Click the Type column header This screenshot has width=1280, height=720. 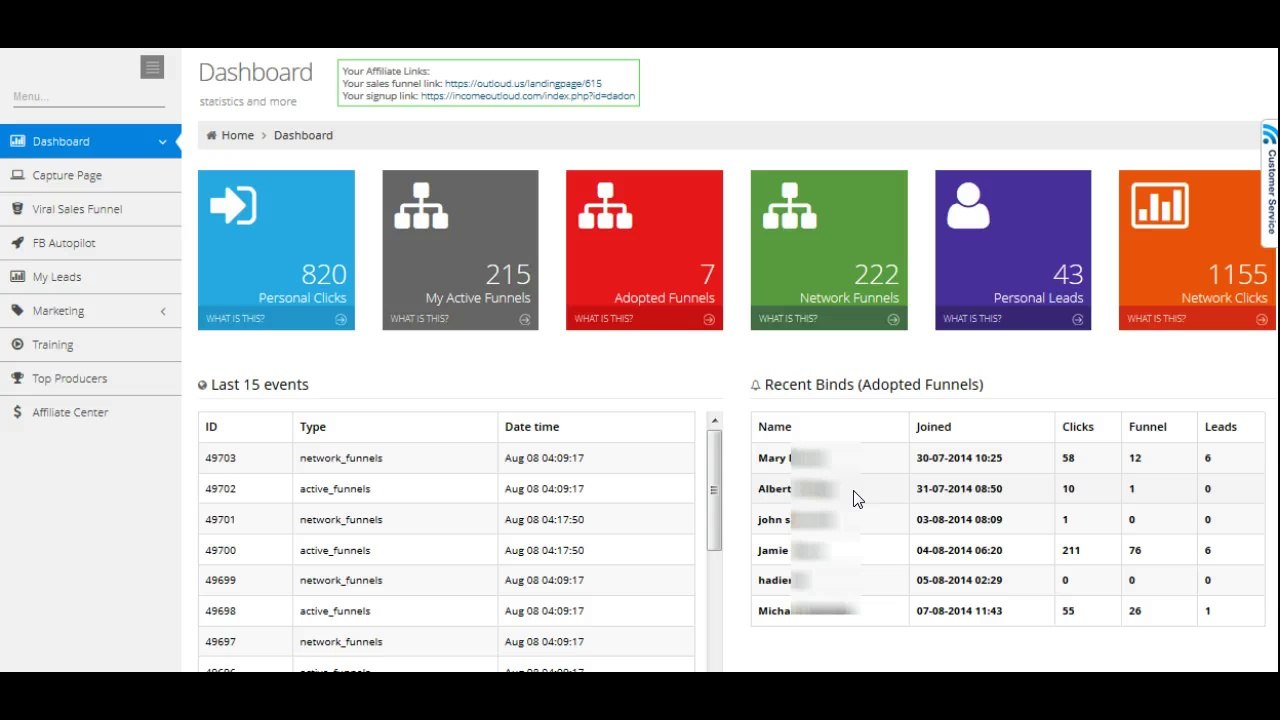[x=395, y=427]
